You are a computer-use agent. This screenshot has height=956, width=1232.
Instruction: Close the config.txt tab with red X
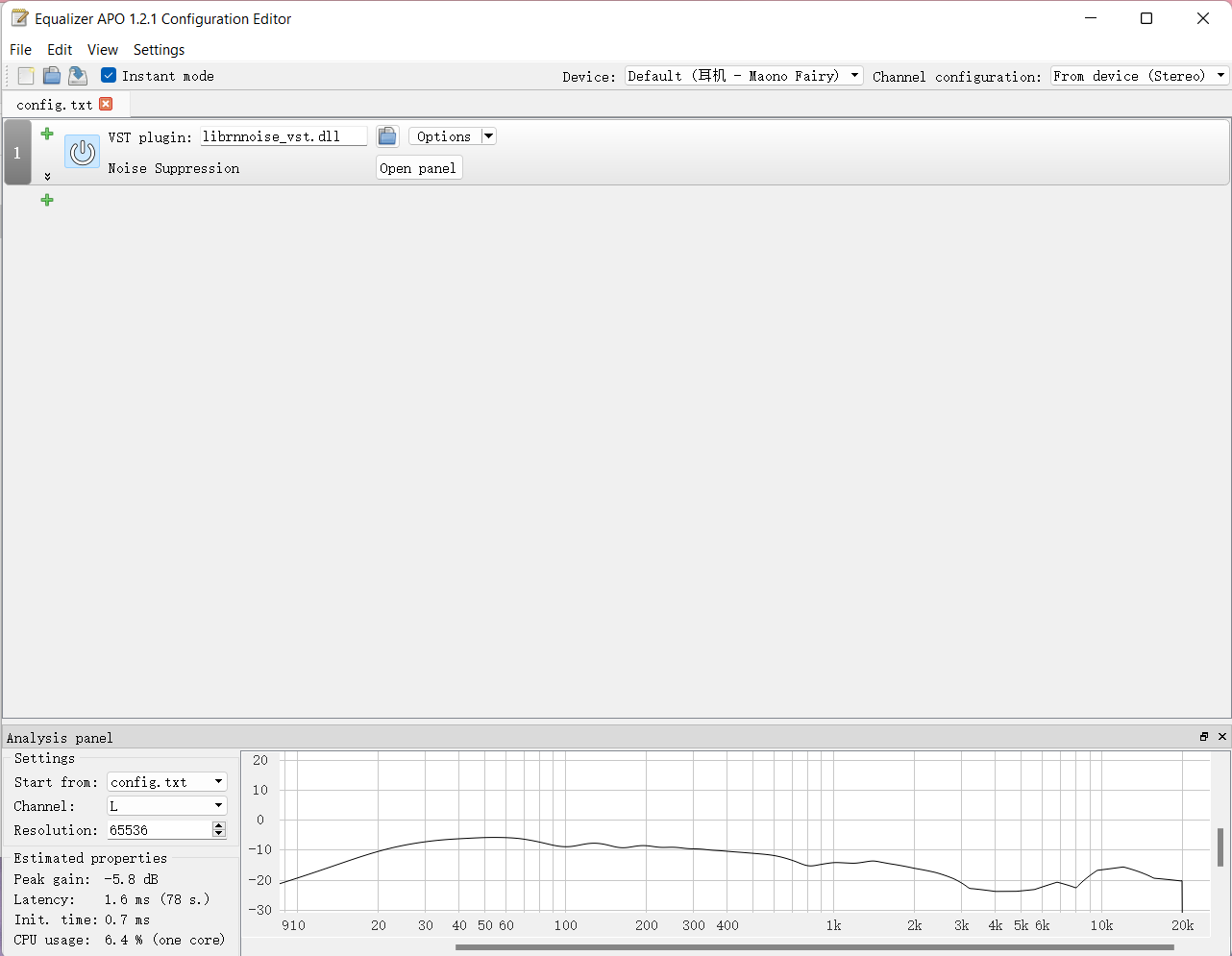pos(106,104)
